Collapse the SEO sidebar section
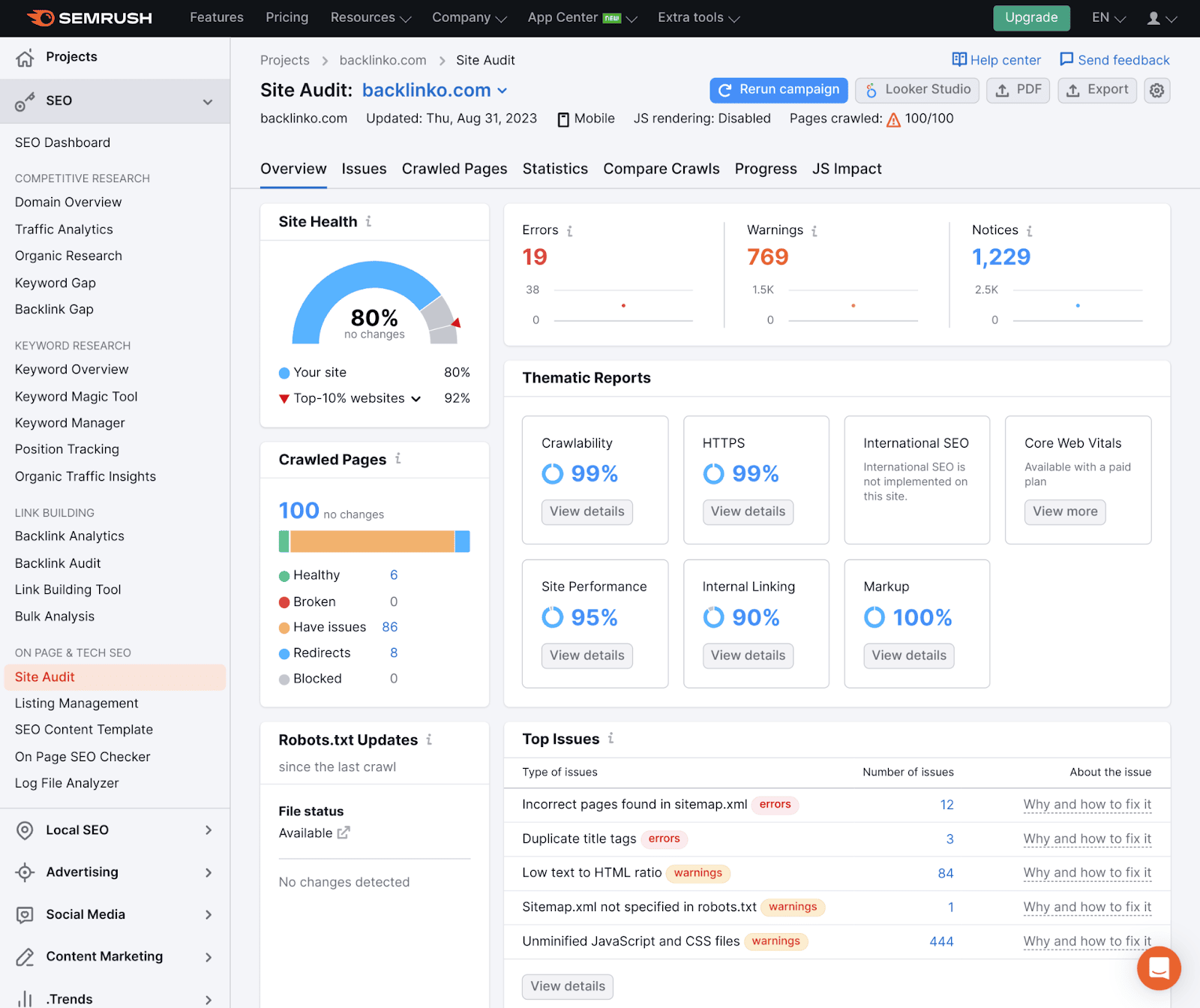Viewport: 1200px width, 1008px height. click(x=208, y=102)
